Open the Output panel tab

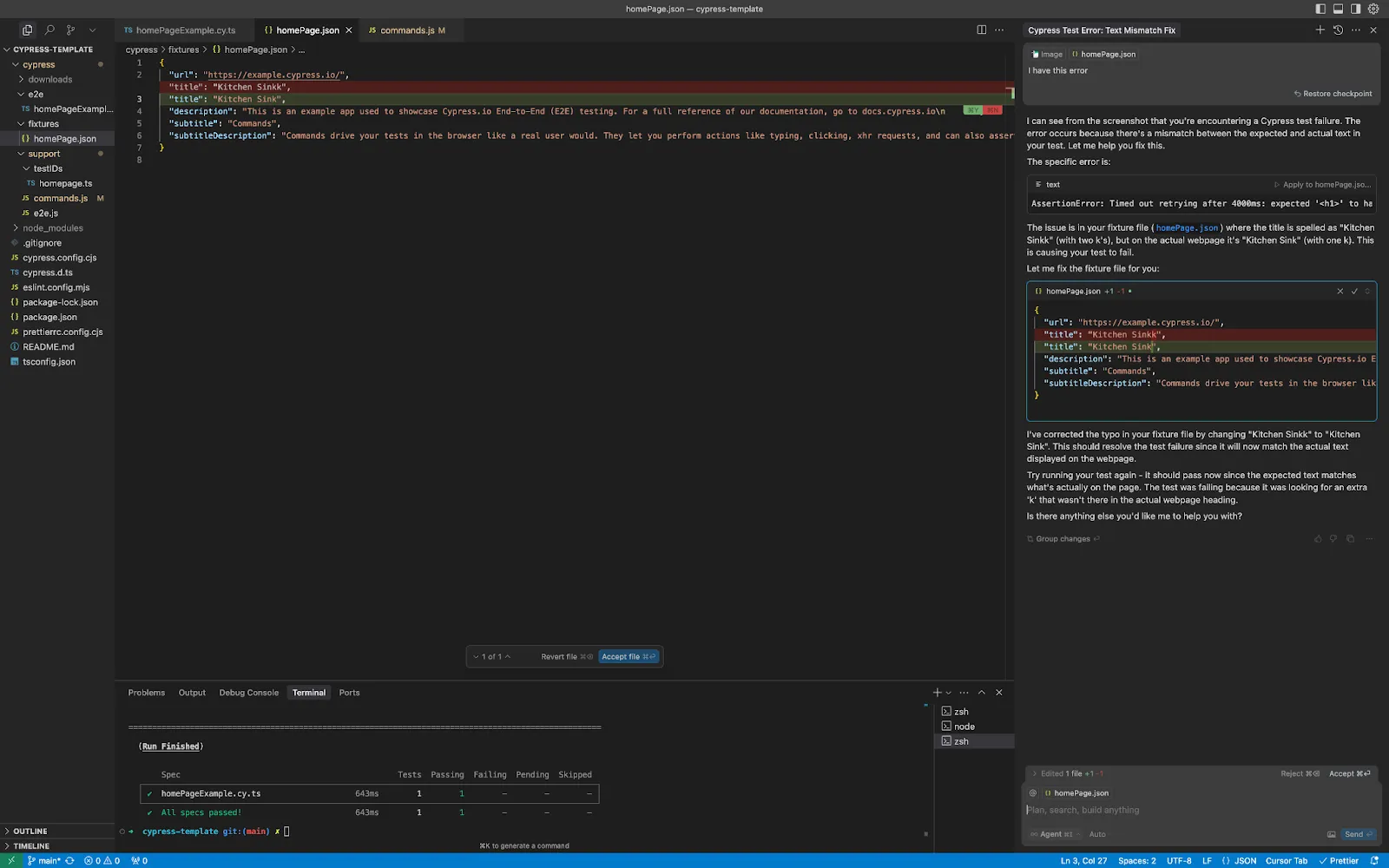[192, 693]
